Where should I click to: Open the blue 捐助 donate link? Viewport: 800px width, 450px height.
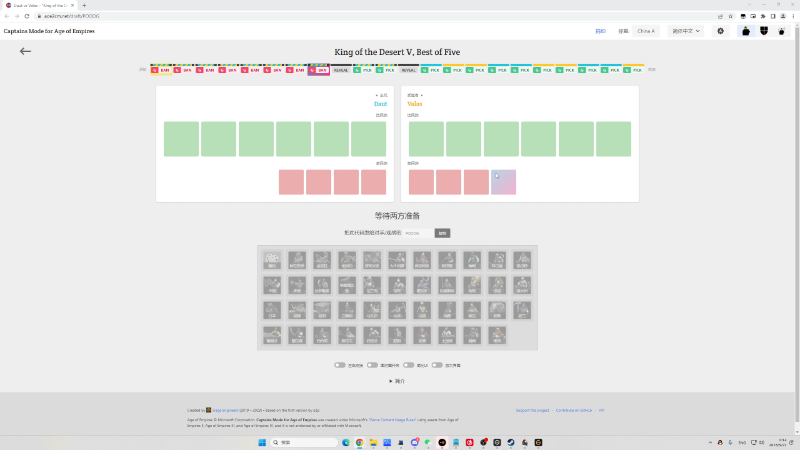coord(601,31)
